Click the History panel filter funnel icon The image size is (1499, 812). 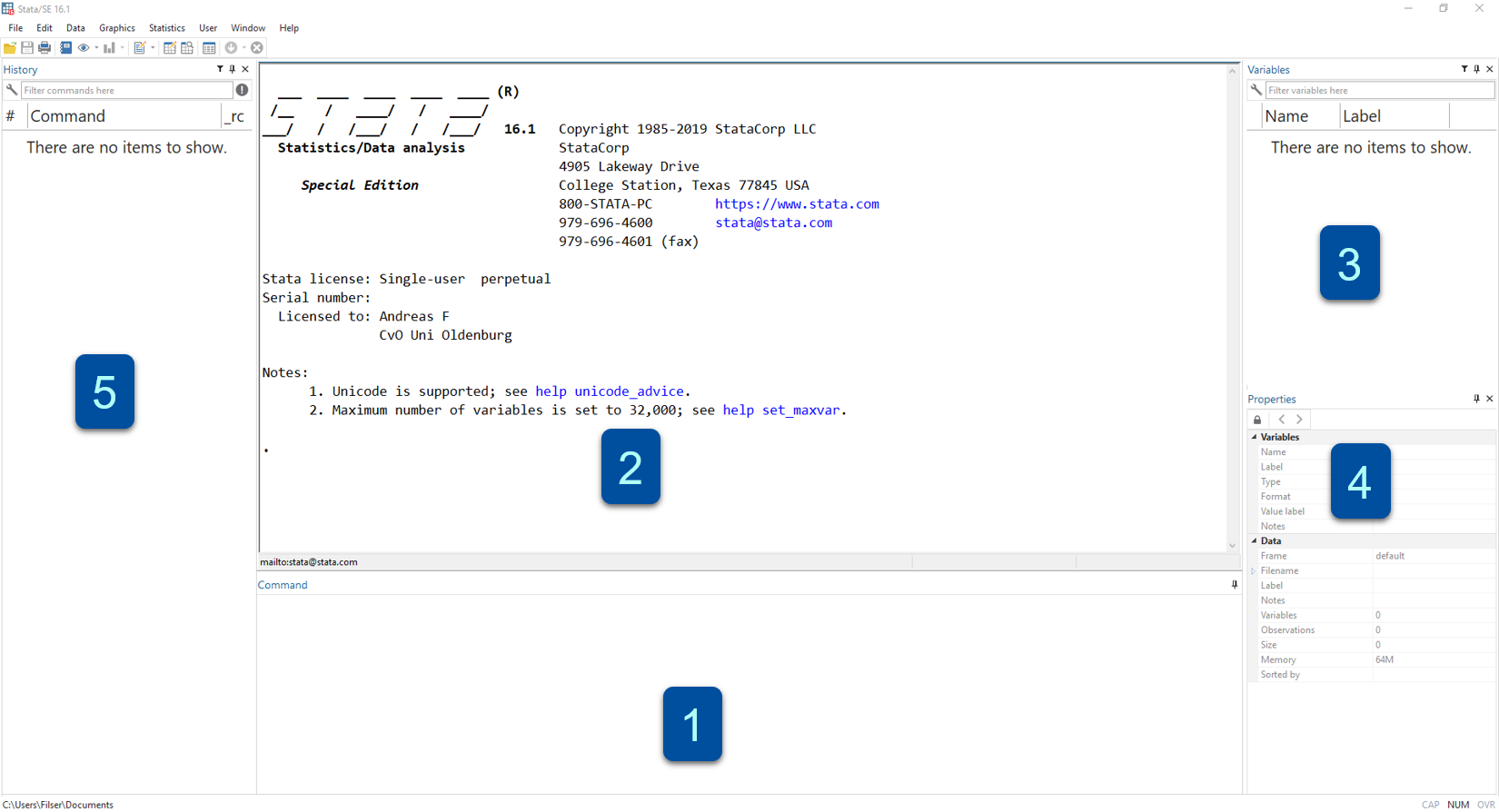[x=220, y=69]
